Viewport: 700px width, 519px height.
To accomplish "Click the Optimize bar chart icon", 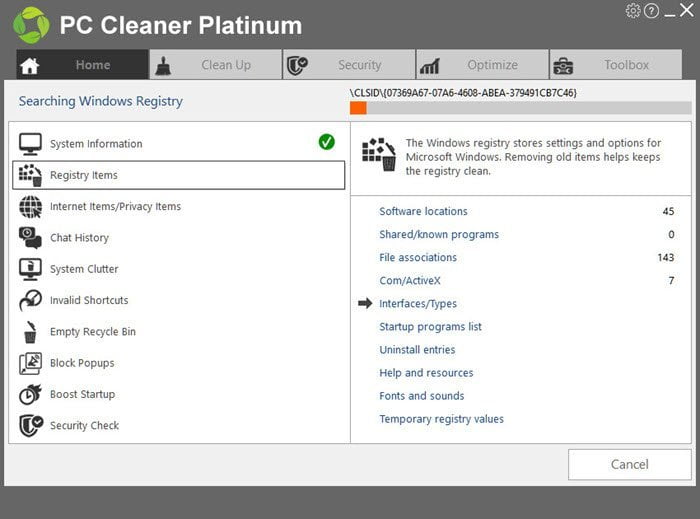I will (x=429, y=66).
